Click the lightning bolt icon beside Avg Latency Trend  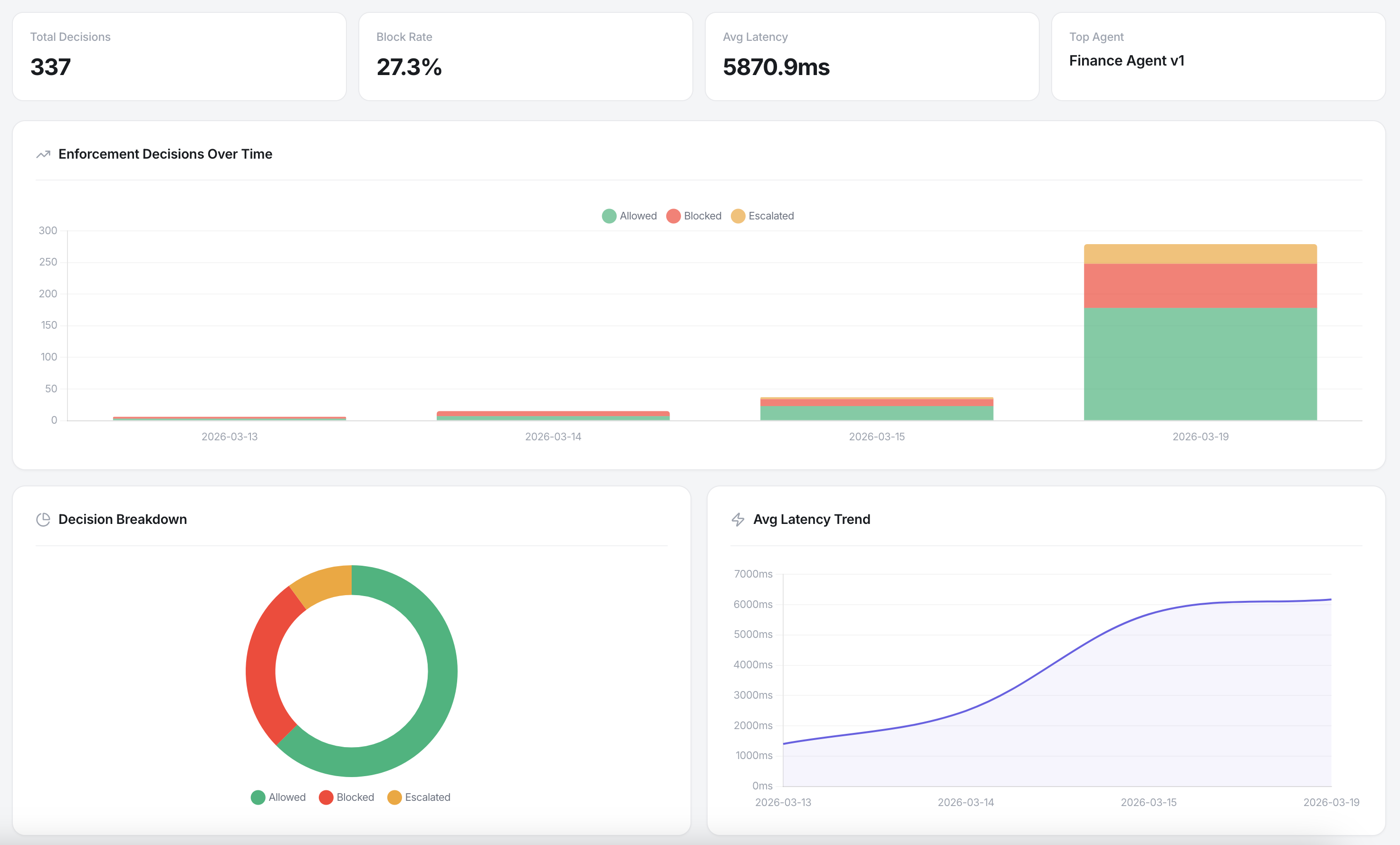pos(738,519)
